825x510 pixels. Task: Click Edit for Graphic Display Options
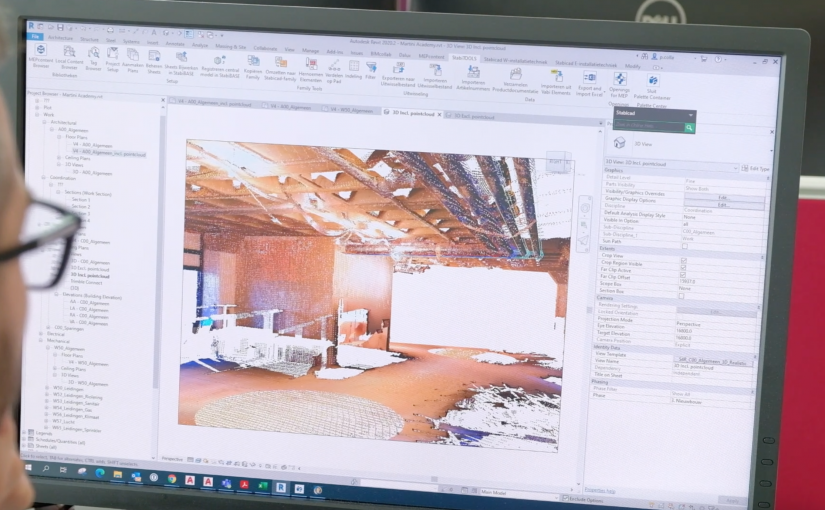point(723,204)
